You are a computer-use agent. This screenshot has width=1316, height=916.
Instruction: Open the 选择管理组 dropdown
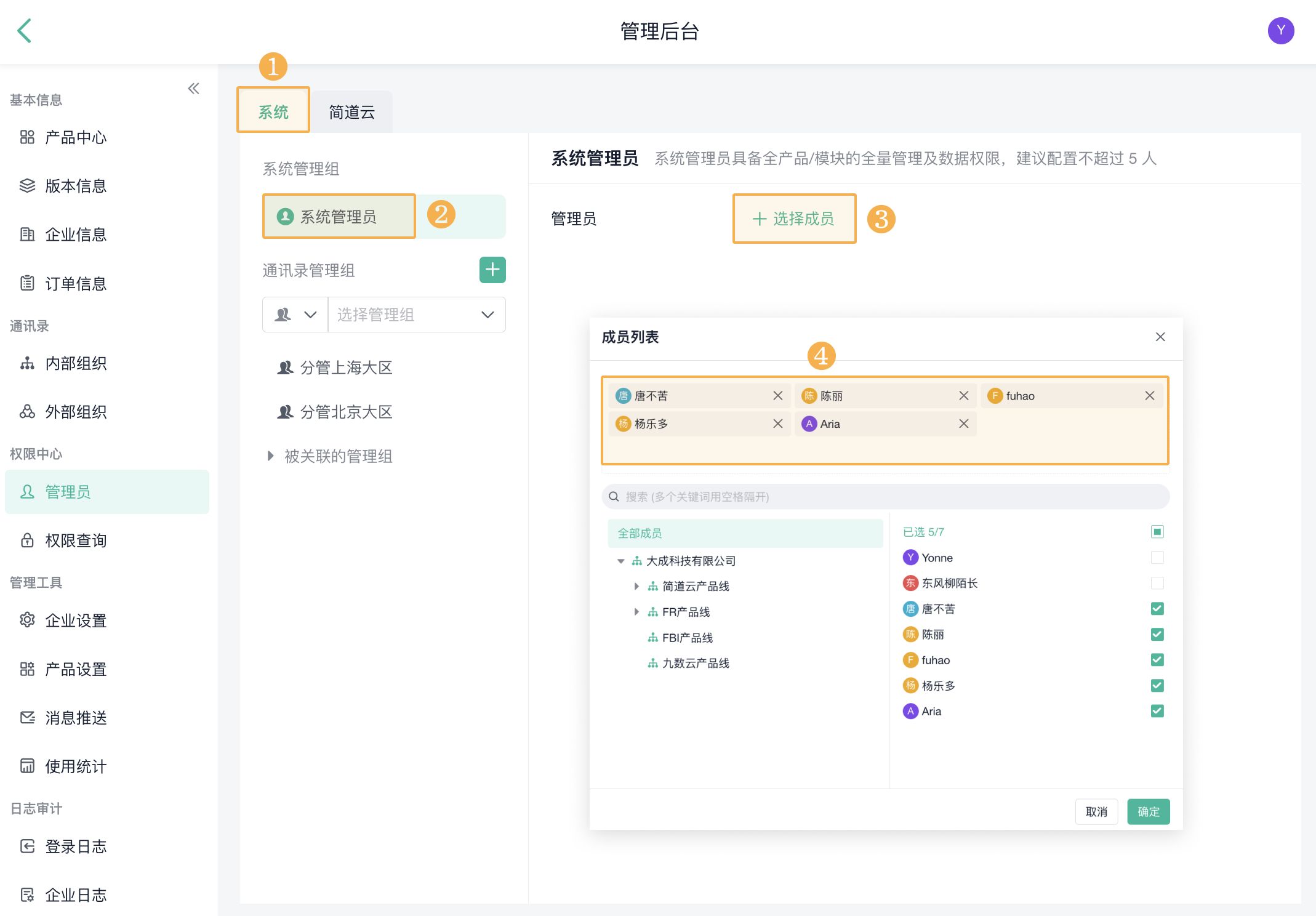(x=417, y=315)
